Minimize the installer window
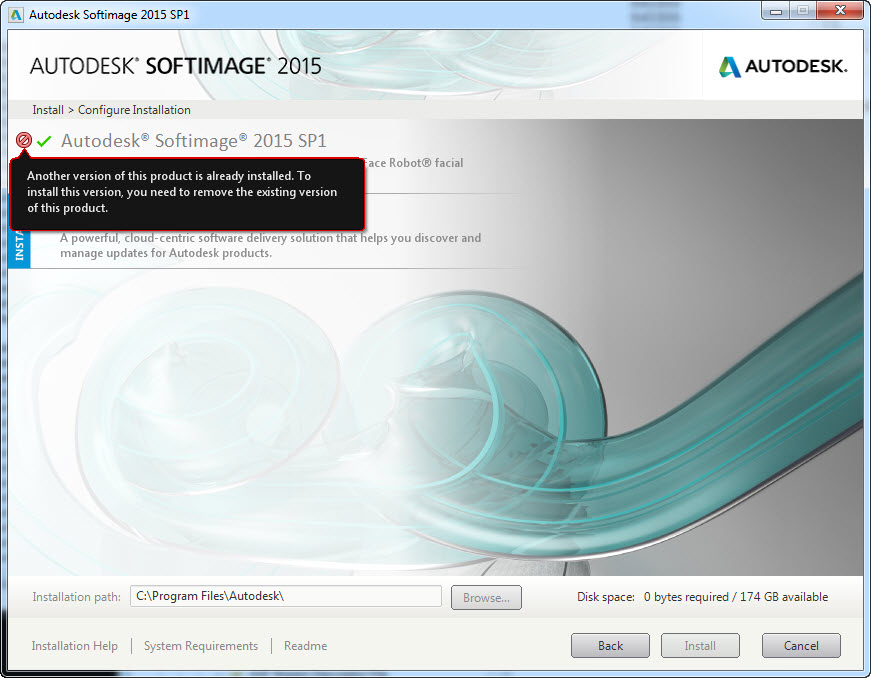Image resolution: width=871 pixels, height=678 pixels. [x=775, y=11]
